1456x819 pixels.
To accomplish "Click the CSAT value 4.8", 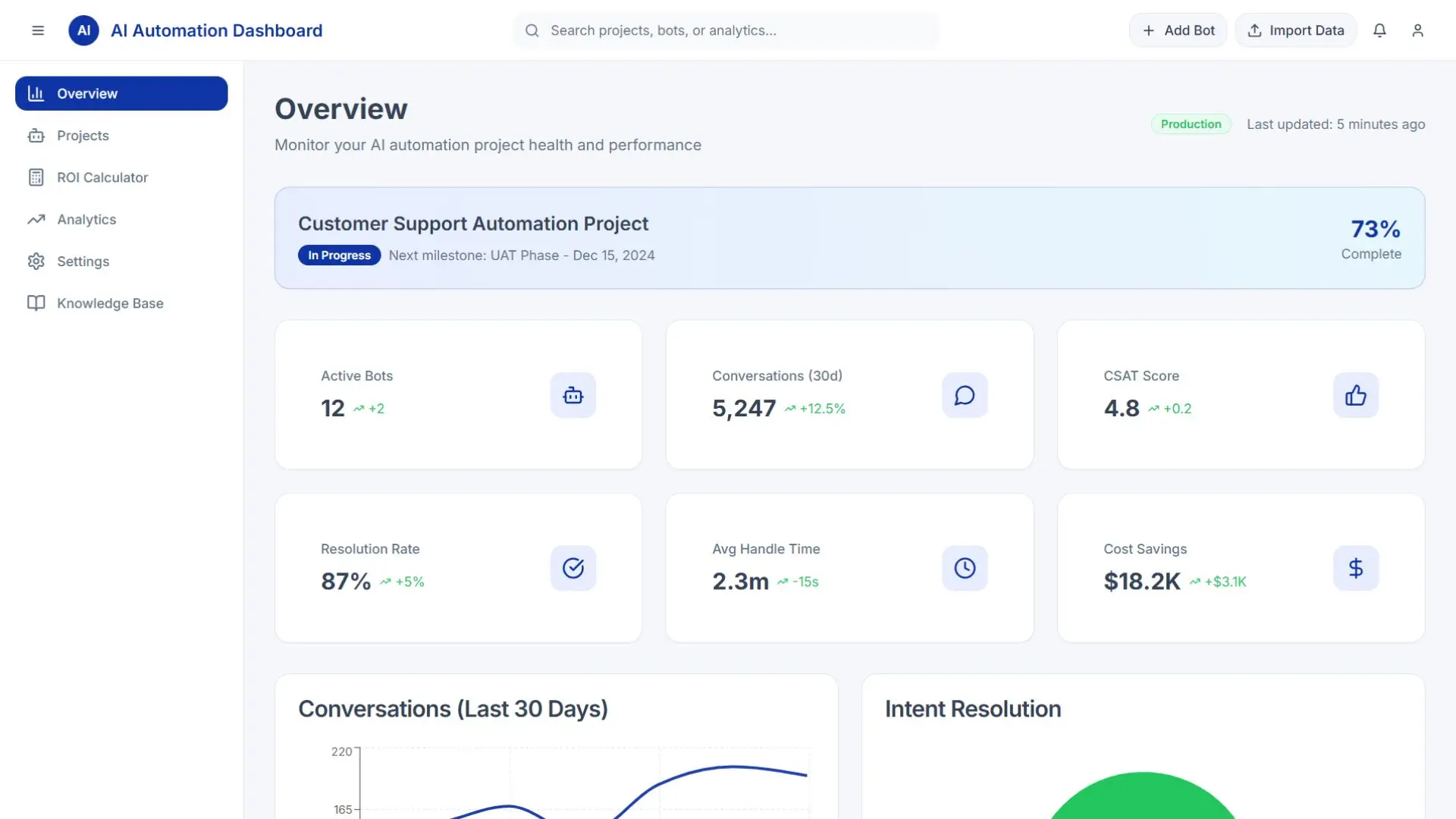I will point(1122,408).
